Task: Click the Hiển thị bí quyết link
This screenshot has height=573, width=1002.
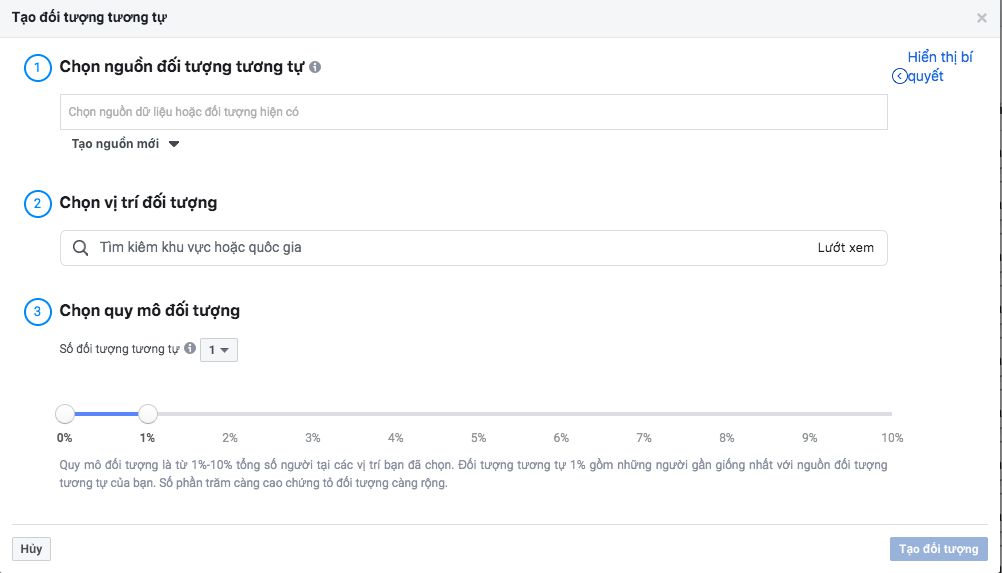Action: coord(939,66)
